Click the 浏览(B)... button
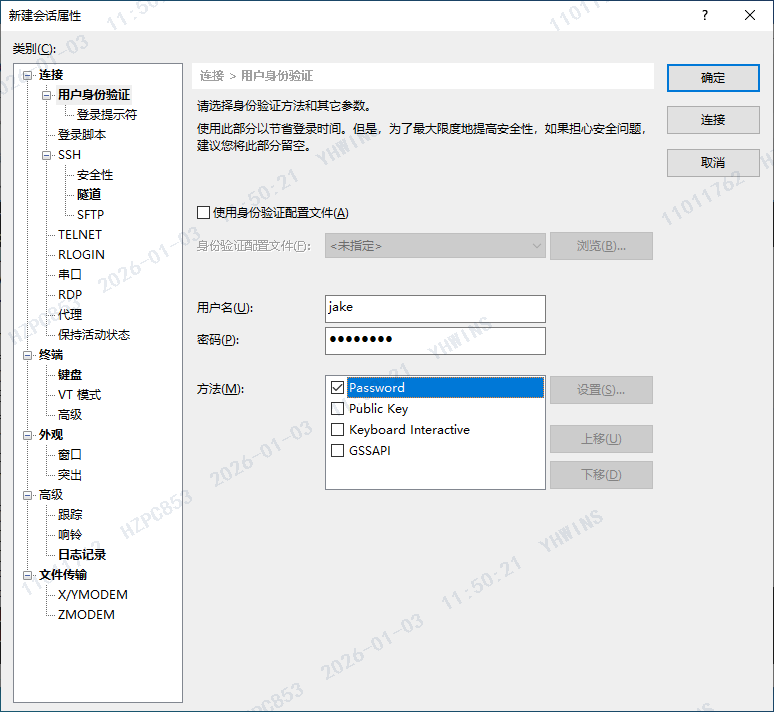Screen dimensions: 774x712 coord(601,246)
